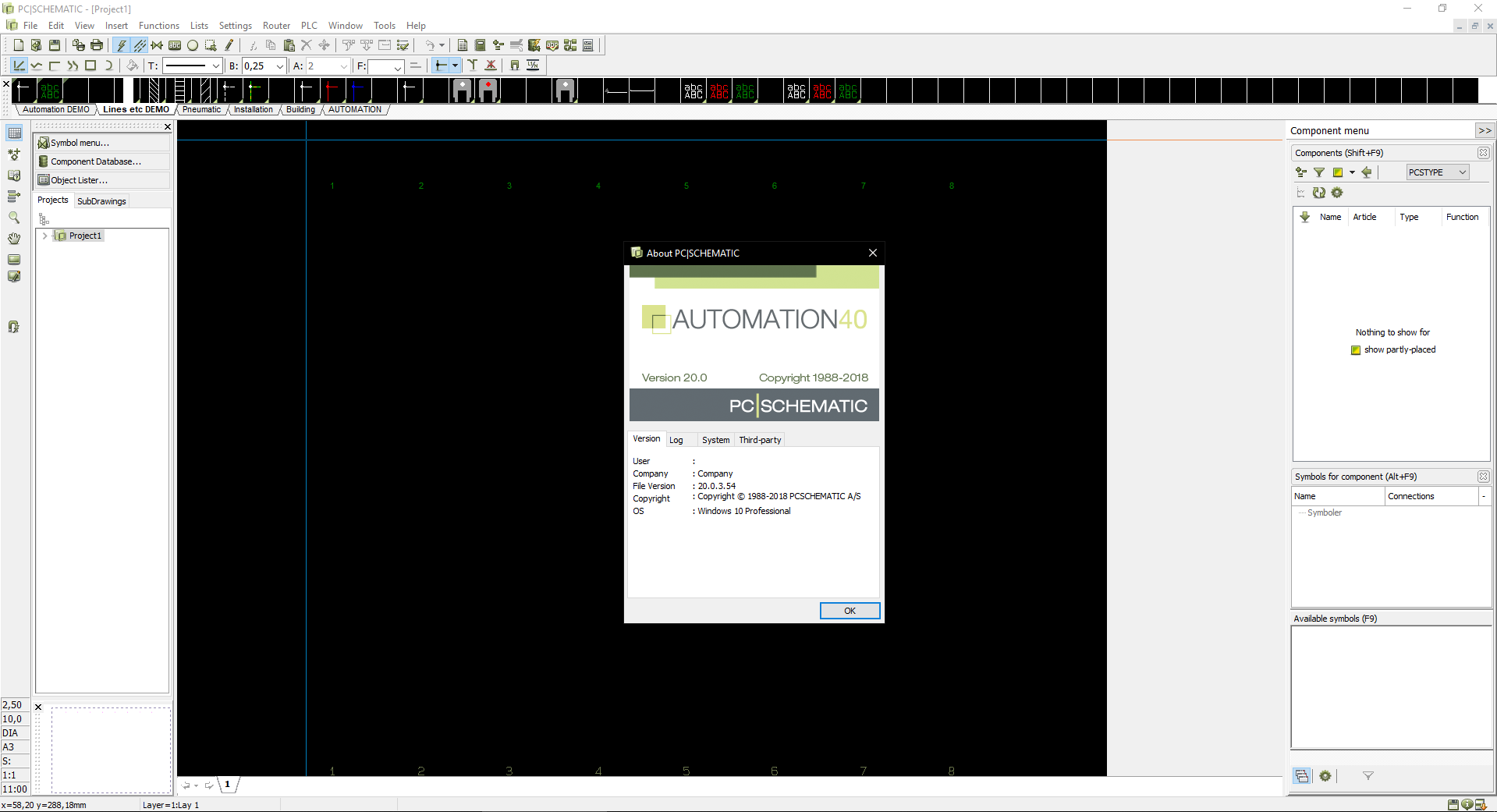Open dropdown arrow beside green-yellow square
Image resolution: width=1497 pixels, height=812 pixels.
(x=1352, y=172)
